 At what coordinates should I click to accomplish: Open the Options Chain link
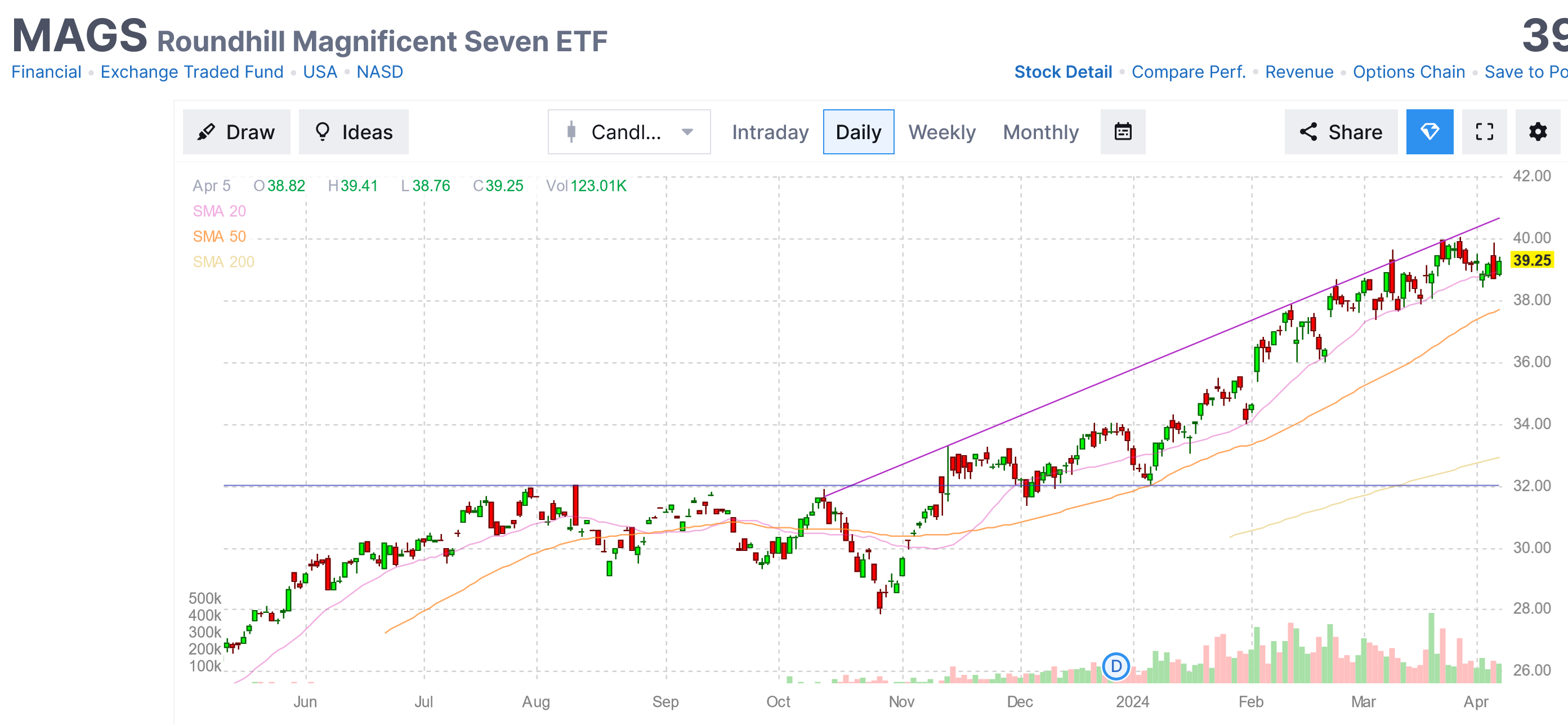(1409, 72)
